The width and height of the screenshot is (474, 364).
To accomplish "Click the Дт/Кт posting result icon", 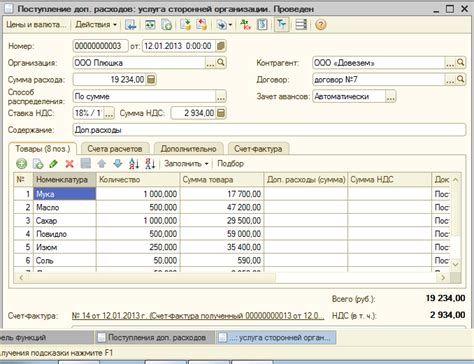I will pos(246,25).
